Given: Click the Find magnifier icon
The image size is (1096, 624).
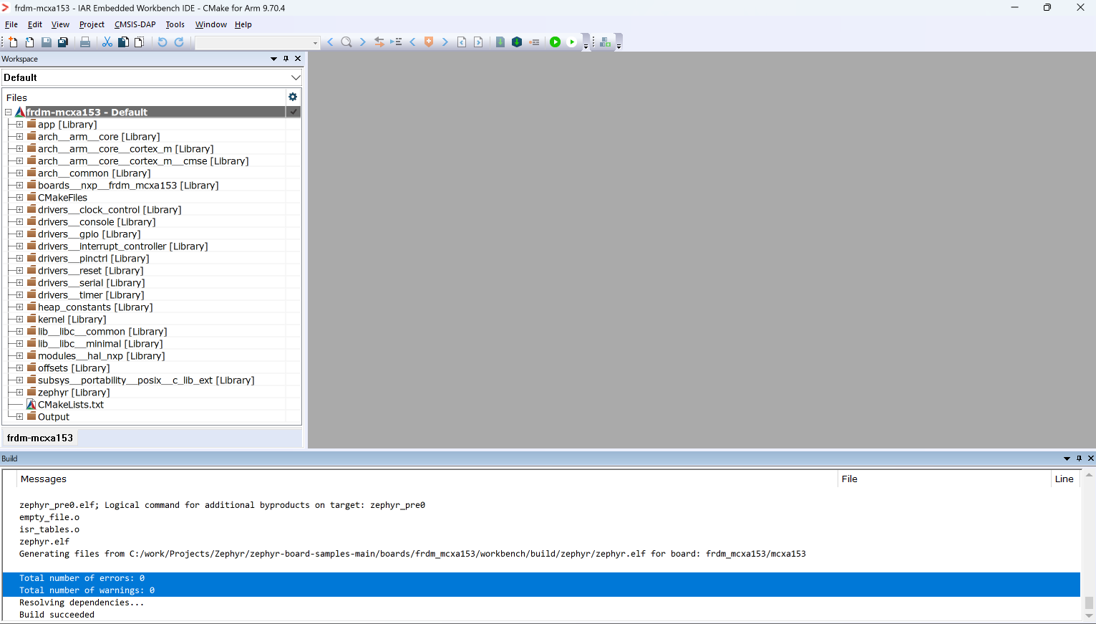Looking at the screenshot, I should click(346, 43).
